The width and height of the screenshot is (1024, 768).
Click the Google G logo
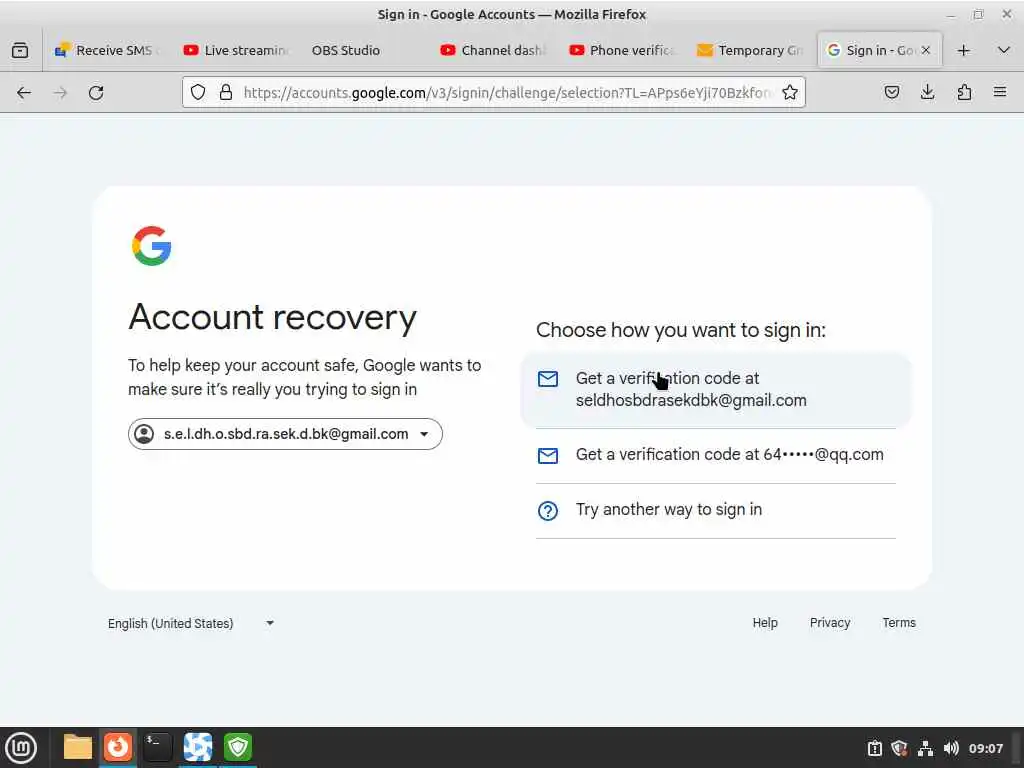coord(152,246)
